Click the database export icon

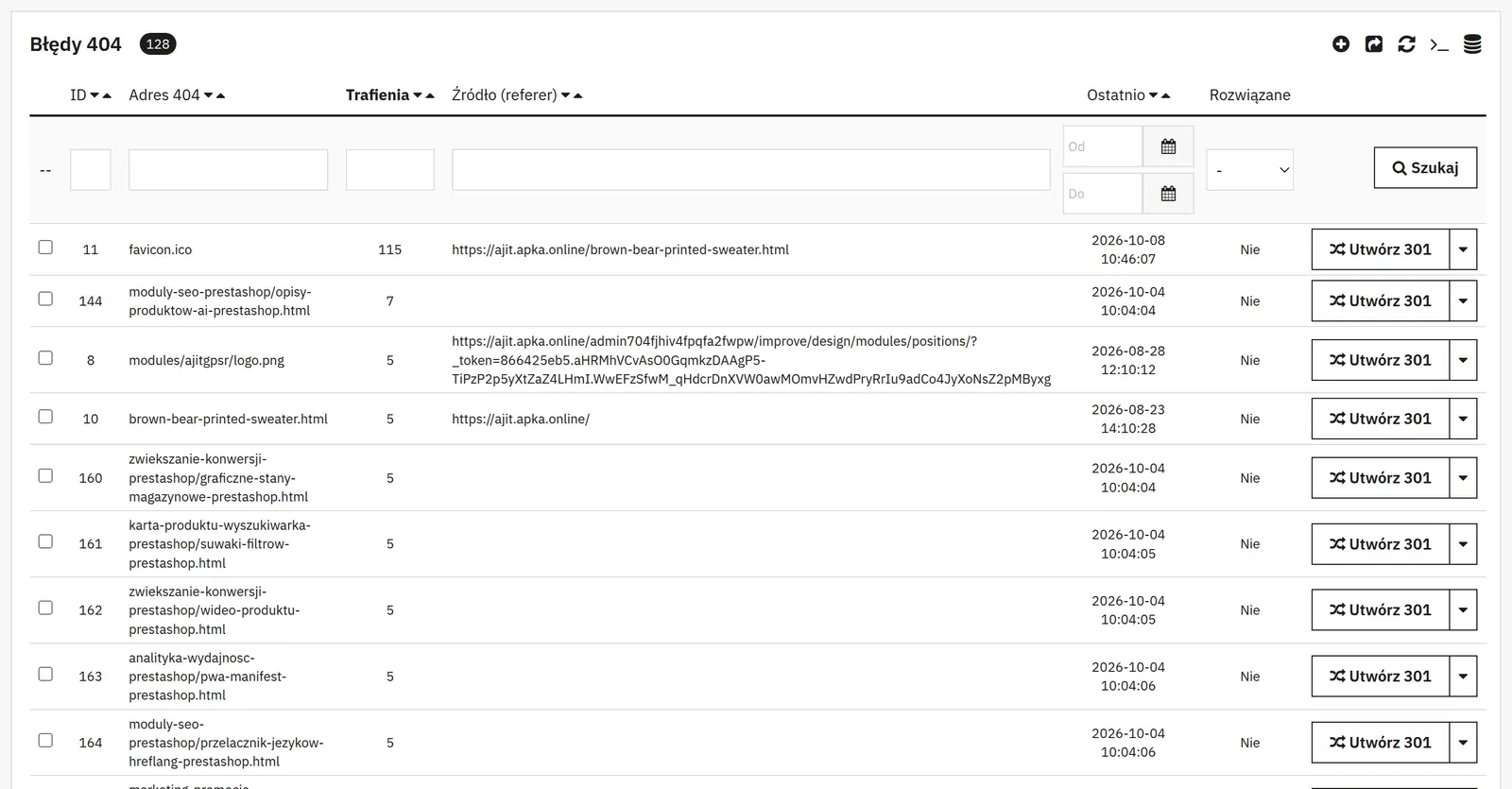(x=1472, y=44)
